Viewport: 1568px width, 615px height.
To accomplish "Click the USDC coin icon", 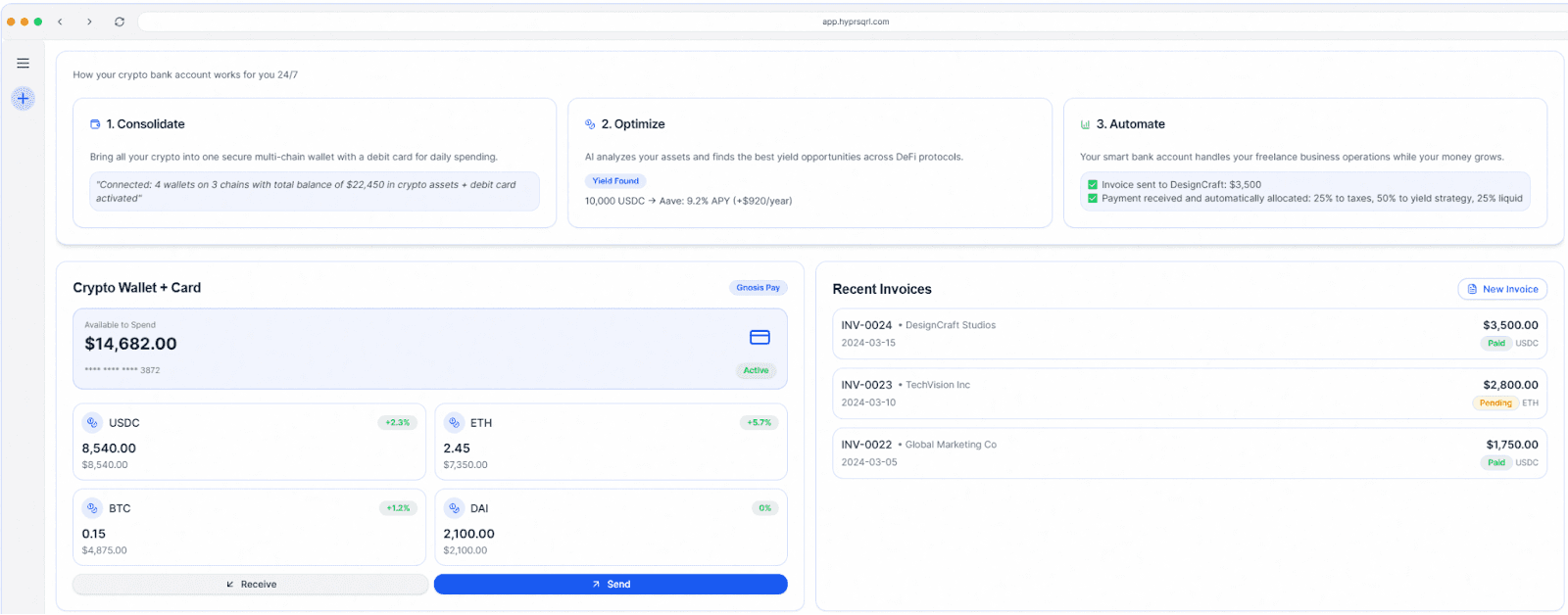I will pyautogui.click(x=92, y=423).
